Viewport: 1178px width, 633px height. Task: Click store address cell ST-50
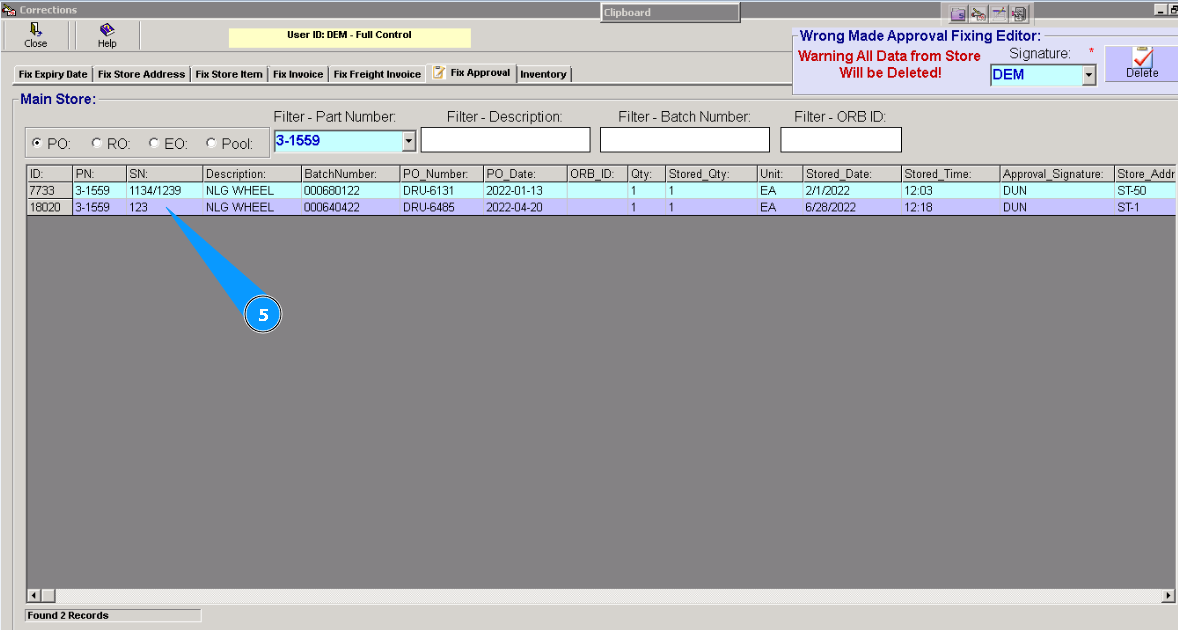[x=1146, y=191]
